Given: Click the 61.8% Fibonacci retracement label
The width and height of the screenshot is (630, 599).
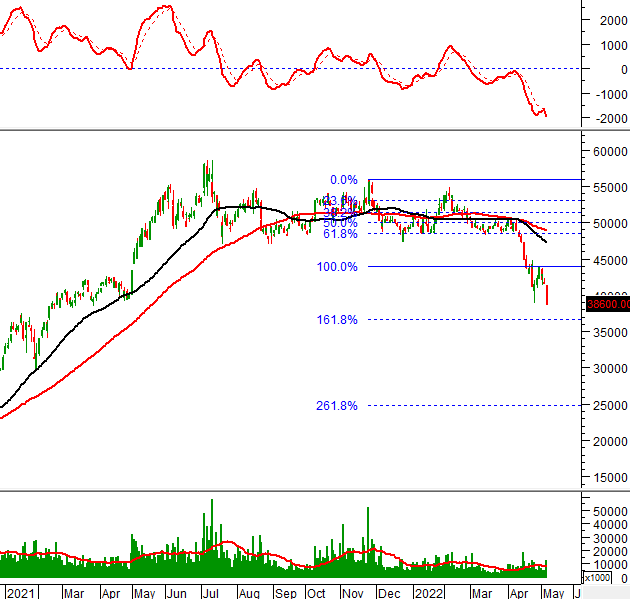Looking at the screenshot, I should (340, 234).
